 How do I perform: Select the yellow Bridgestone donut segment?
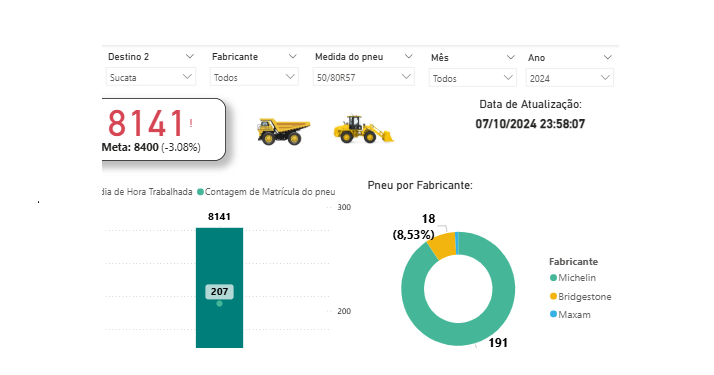point(443,246)
